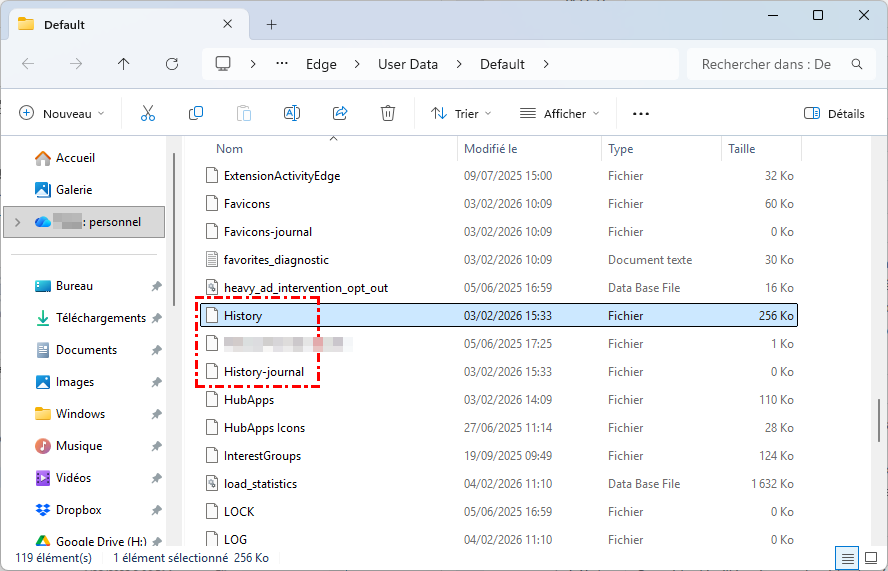Click the Share icon in toolbar
The height and width of the screenshot is (571, 888).
340,113
